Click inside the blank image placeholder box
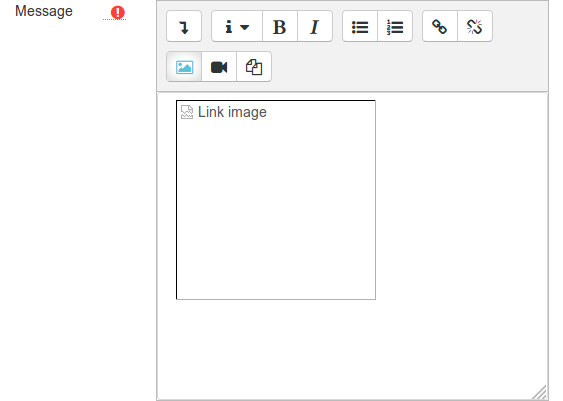The height and width of the screenshot is (401, 563). (x=276, y=208)
